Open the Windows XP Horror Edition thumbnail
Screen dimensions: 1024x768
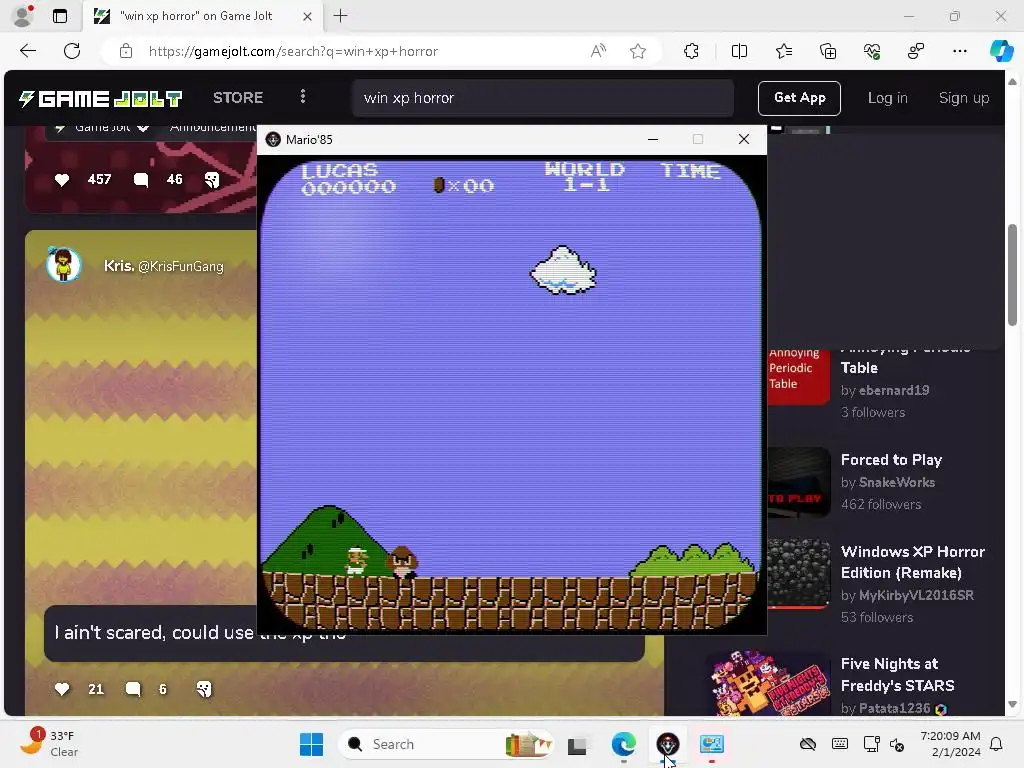(x=799, y=573)
